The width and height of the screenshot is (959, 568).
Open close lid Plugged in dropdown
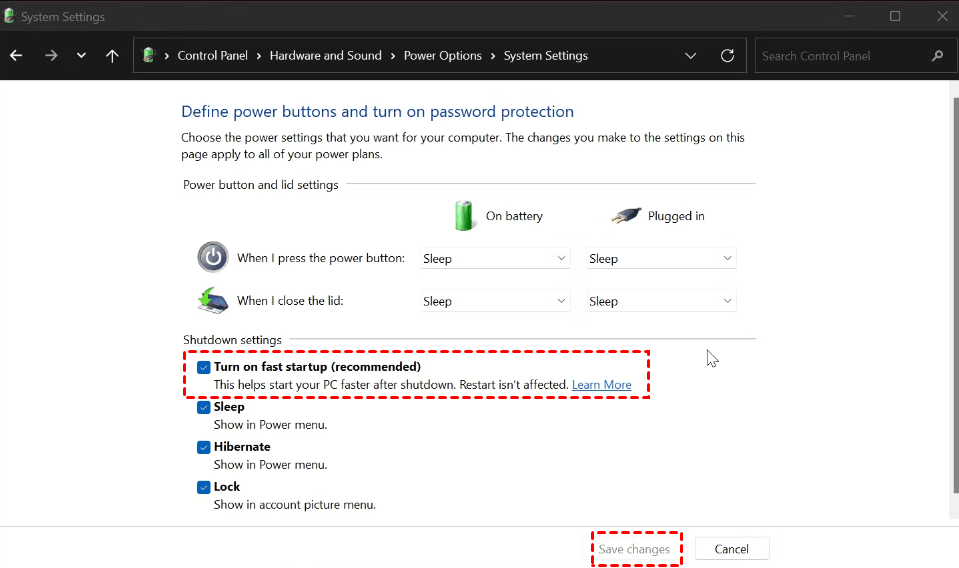point(661,301)
